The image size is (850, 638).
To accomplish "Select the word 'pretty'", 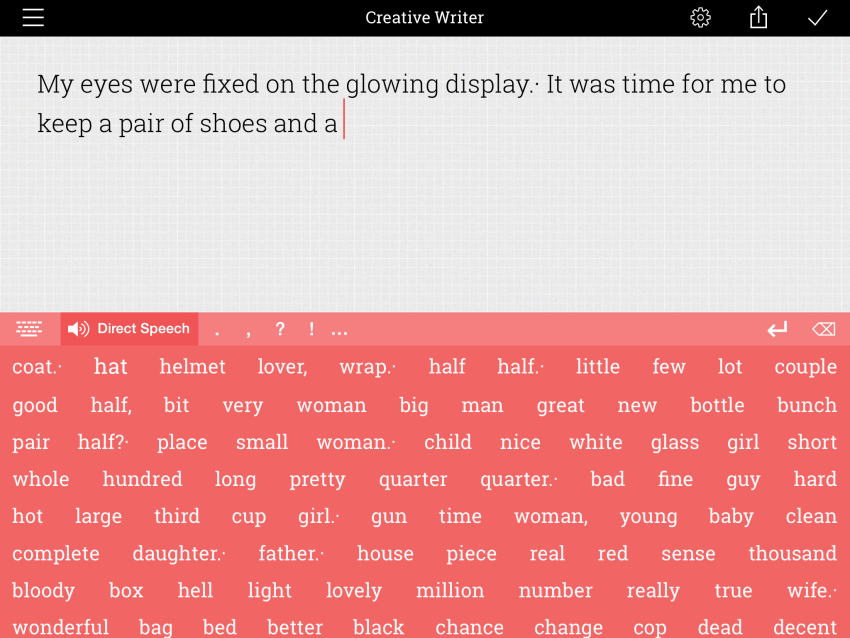I will (x=317, y=480).
